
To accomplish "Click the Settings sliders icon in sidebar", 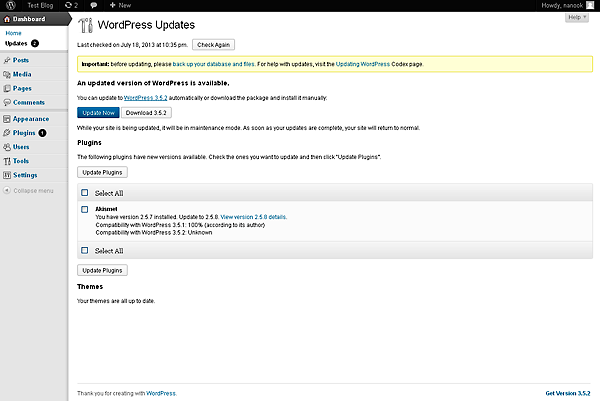I will [x=7, y=175].
